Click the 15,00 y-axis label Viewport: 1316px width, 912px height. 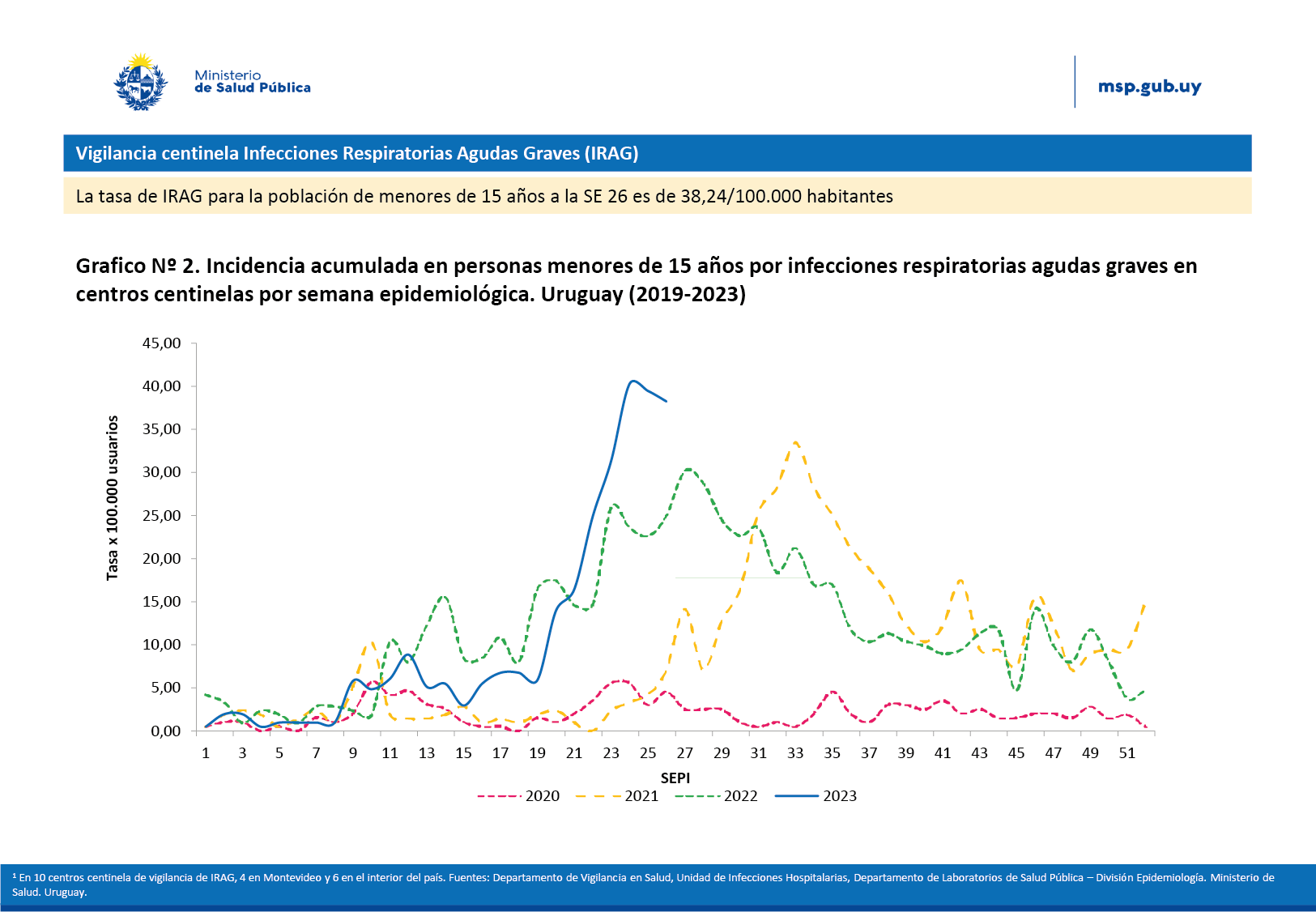[x=162, y=601]
